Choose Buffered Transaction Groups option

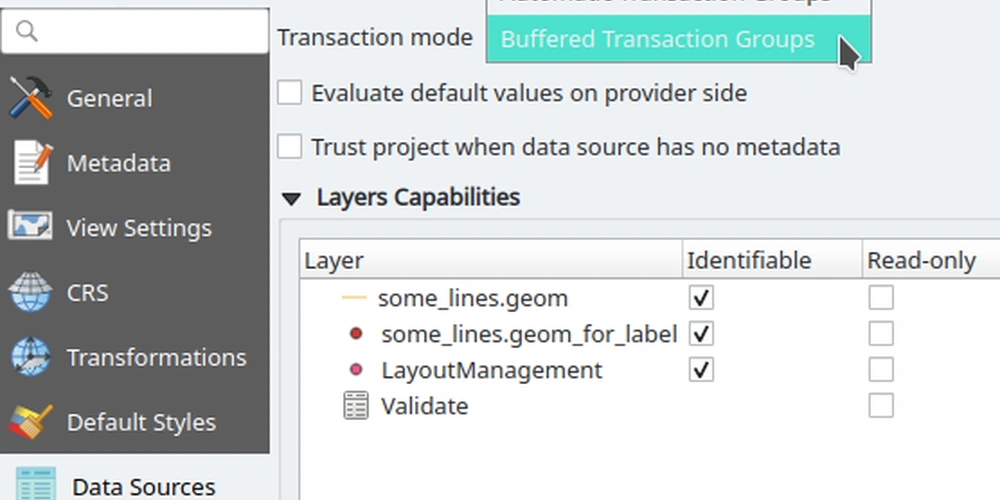coord(657,39)
